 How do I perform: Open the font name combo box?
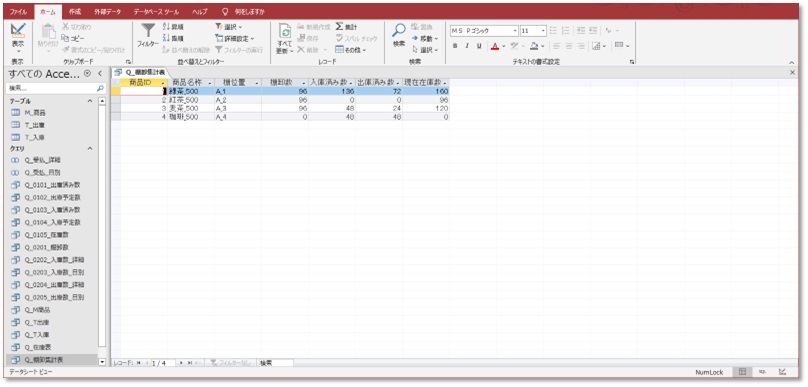[x=484, y=31]
